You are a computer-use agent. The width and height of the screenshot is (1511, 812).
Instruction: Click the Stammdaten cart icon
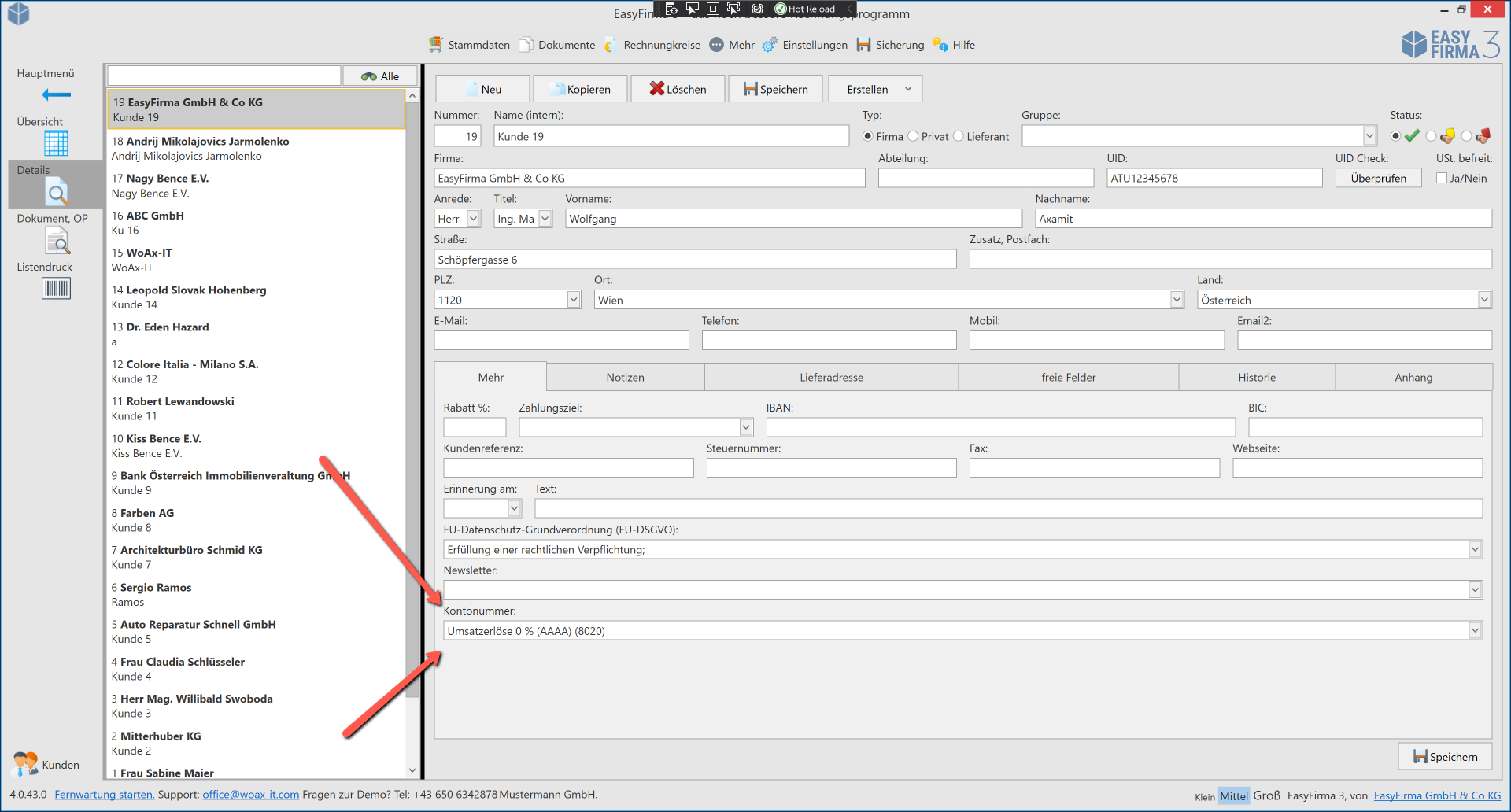435,45
